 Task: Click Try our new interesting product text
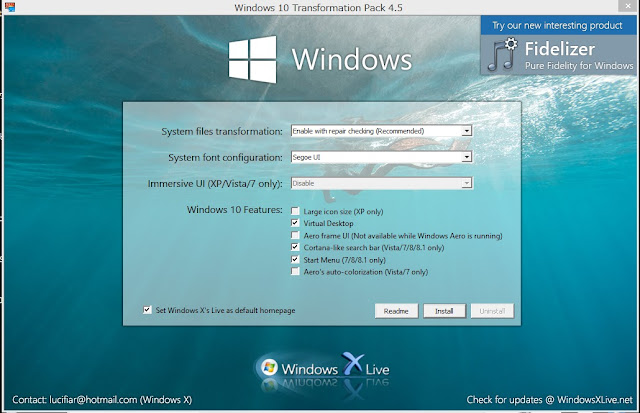point(557,25)
